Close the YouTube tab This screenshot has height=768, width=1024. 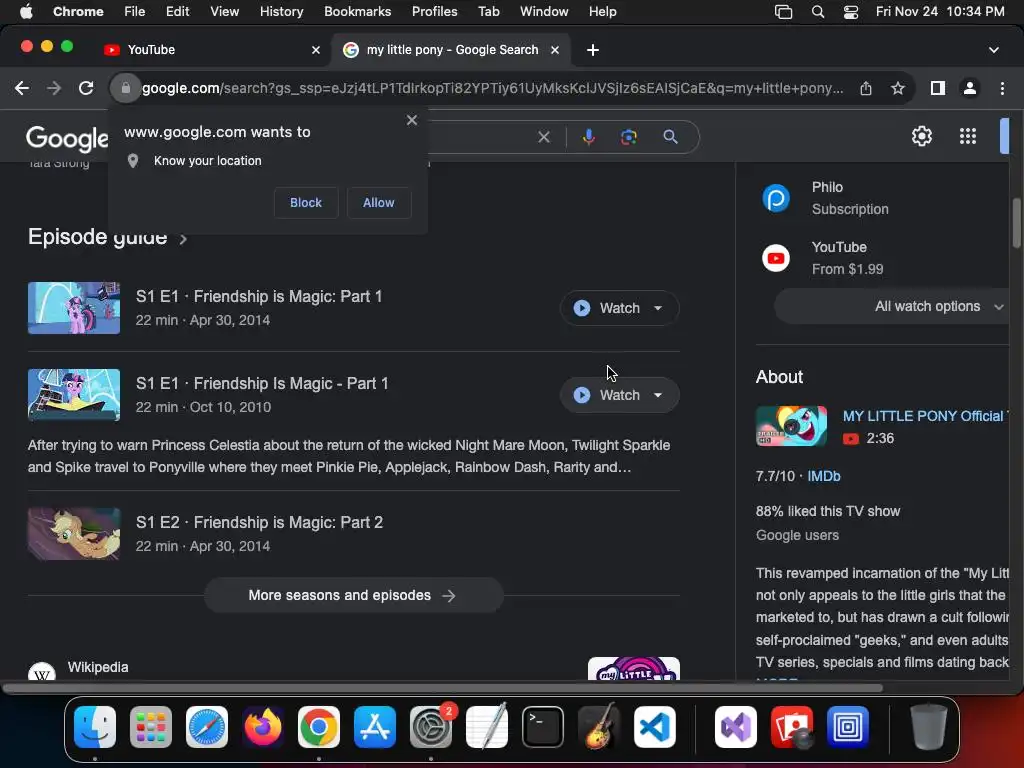point(315,50)
